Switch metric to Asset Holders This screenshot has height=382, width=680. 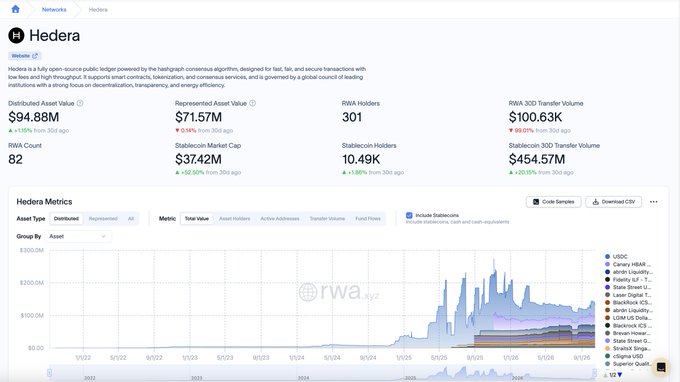[235, 219]
